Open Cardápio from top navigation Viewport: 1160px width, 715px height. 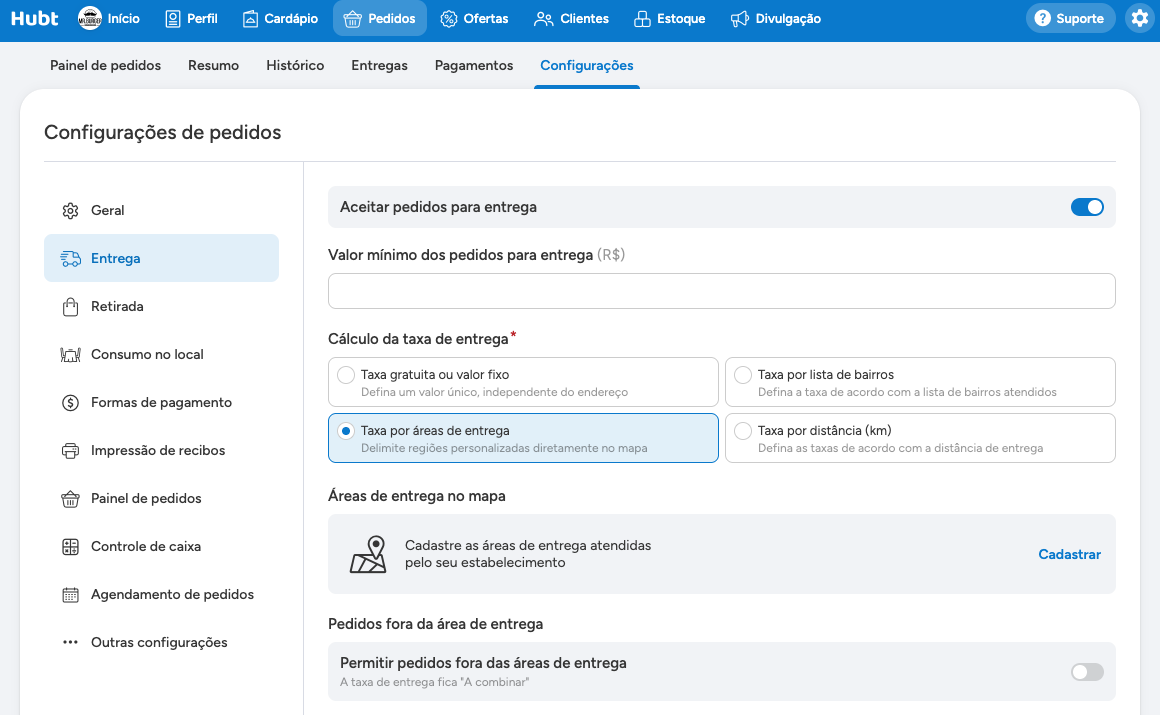pos(280,19)
